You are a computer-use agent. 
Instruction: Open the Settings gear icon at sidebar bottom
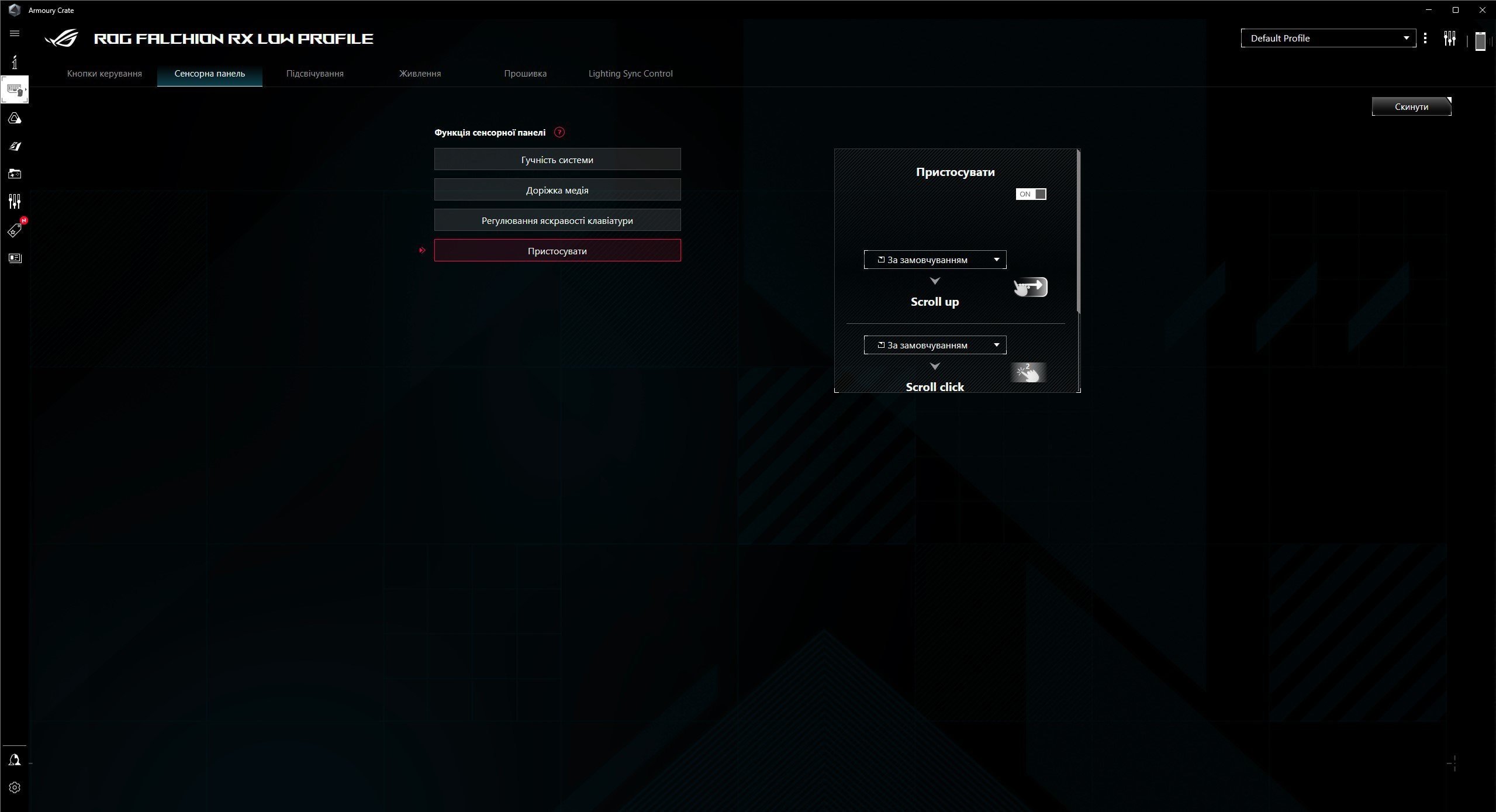tap(15, 787)
